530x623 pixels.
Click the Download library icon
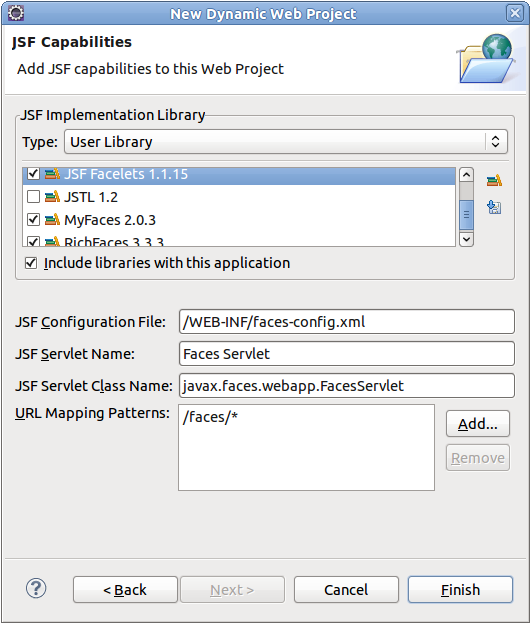coord(494,207)
